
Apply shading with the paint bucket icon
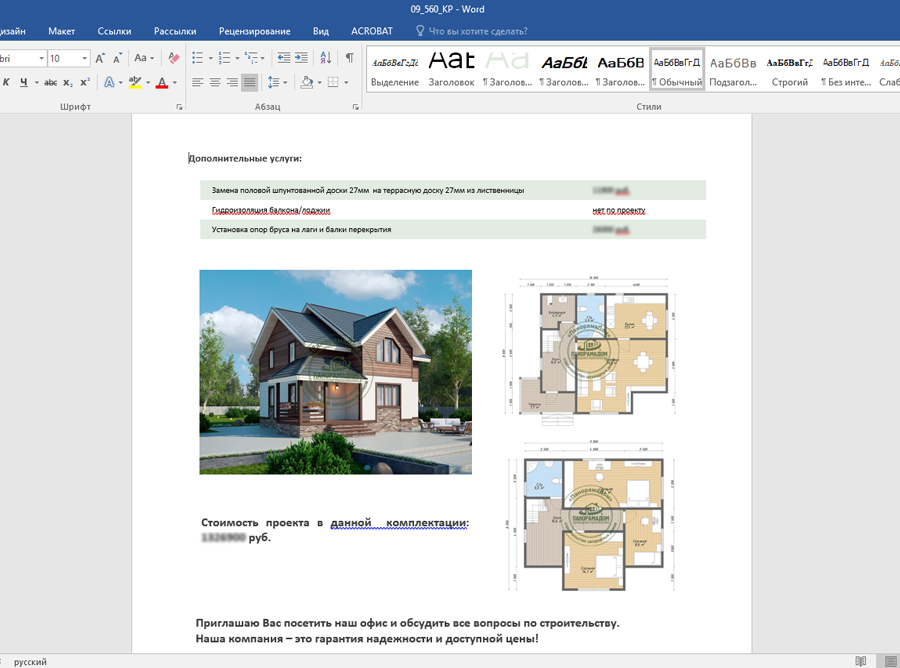(x=307, y=83)
